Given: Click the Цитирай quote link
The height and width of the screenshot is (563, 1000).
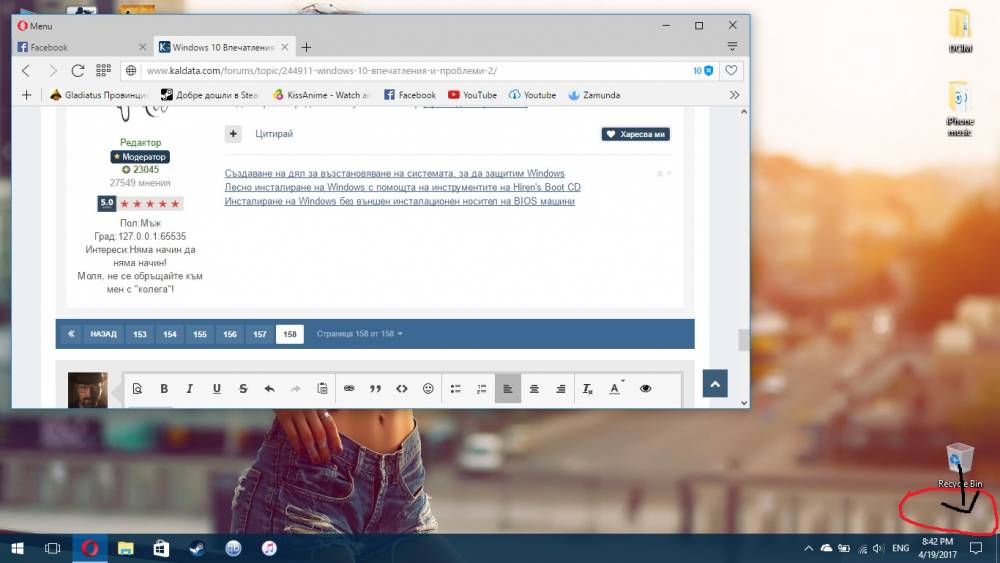Looking at the screenshot, I should tap(274, 134).
